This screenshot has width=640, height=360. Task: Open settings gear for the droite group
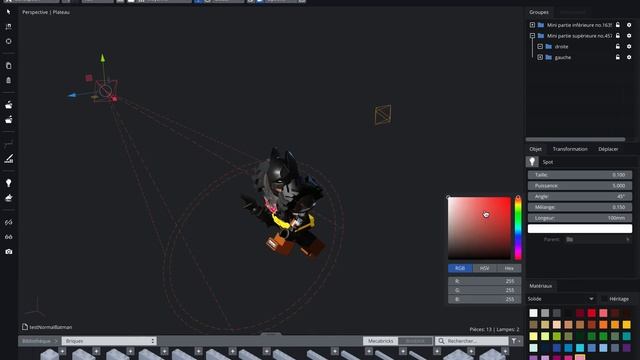click(629, 47)
